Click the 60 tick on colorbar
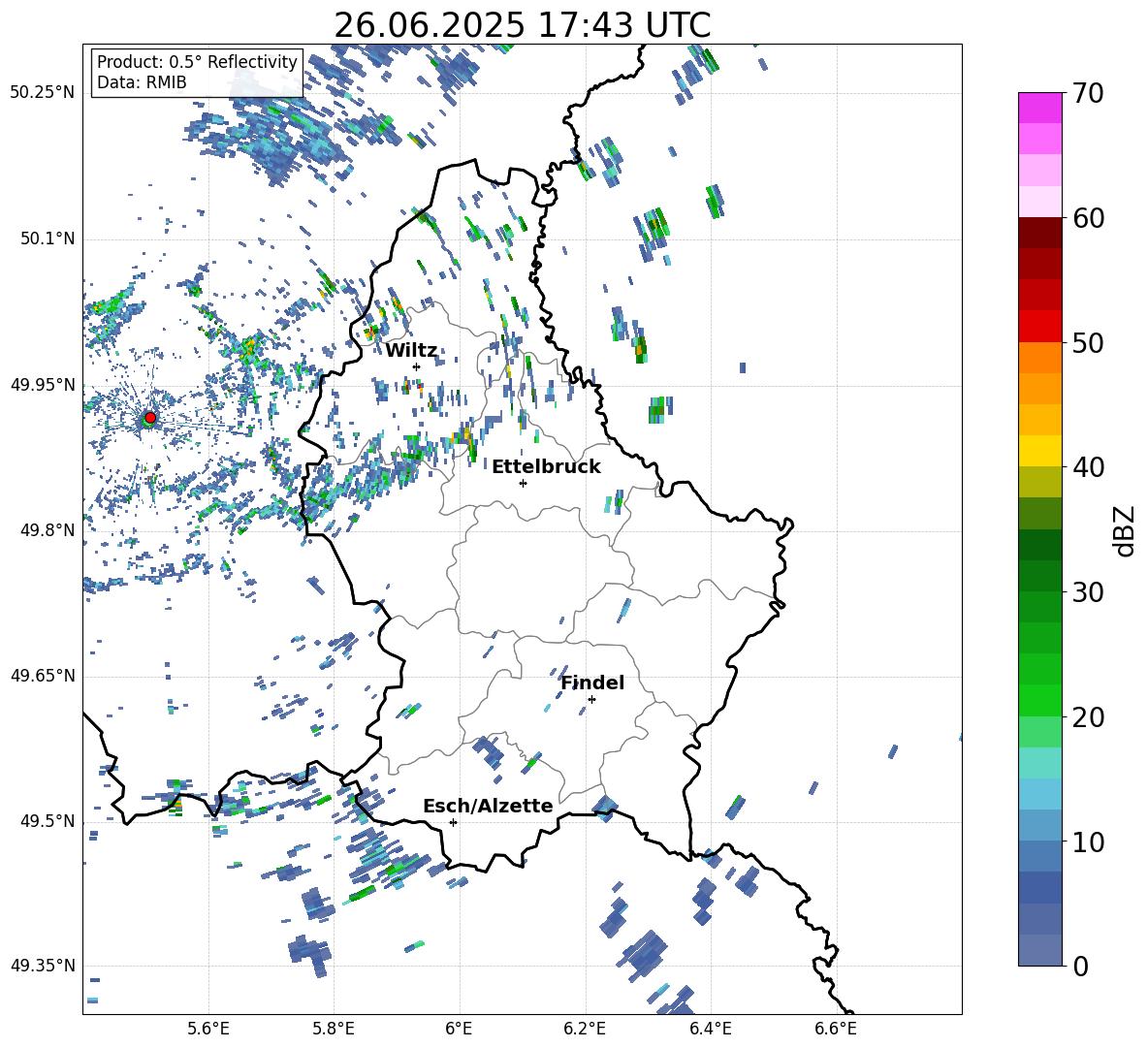This screenshot has width=1148, height=1048. point(1088,218)
